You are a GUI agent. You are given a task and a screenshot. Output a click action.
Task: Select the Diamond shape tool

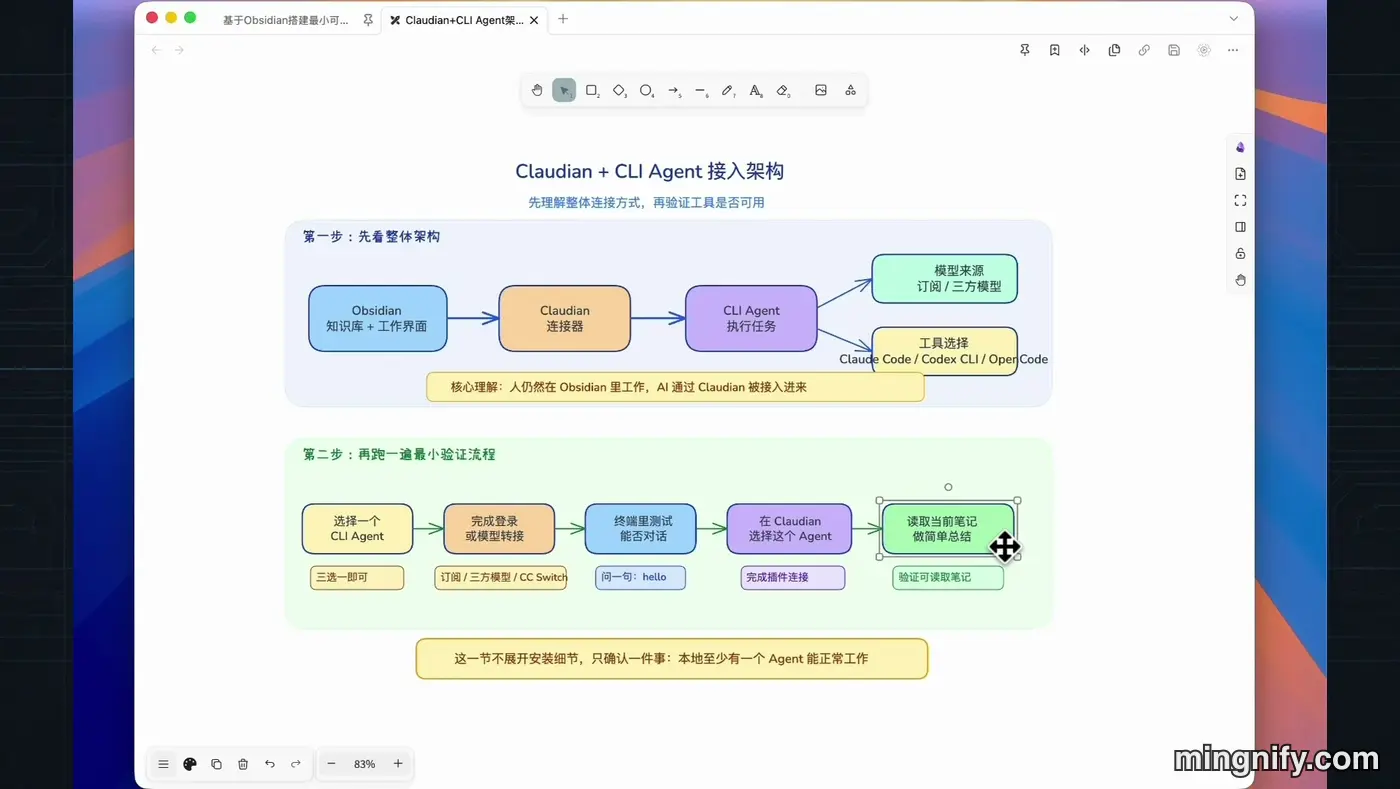(x=619, y=90)
